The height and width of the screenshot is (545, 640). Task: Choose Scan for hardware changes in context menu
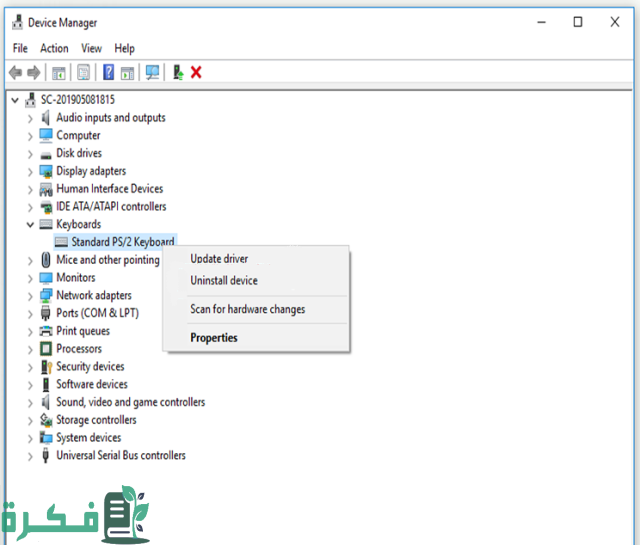(247, 309)
